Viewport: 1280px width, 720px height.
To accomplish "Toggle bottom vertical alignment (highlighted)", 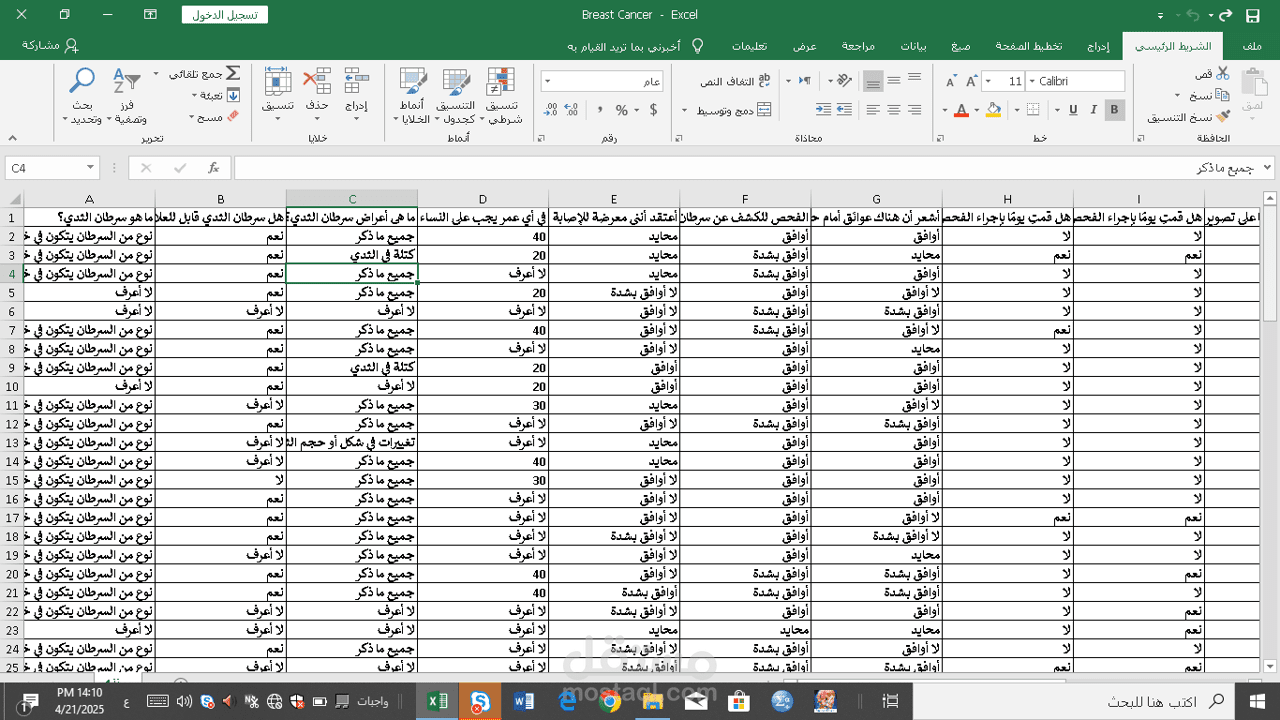I will click(873, 81).
